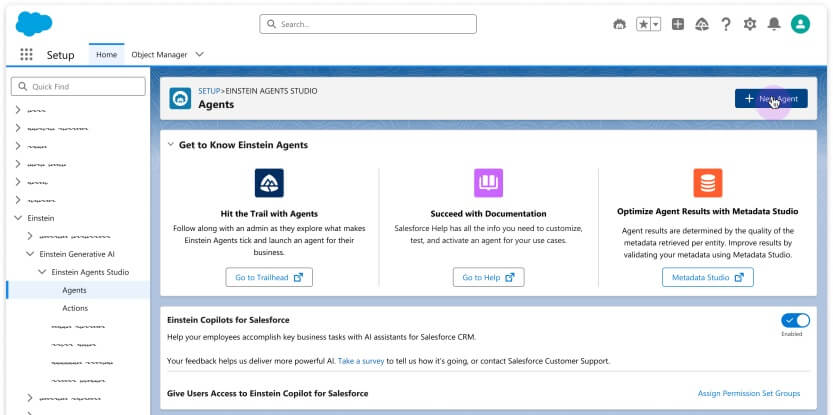
Task: Focus the Quick Find input
Action: pyautogui.click(x=78, y=86)
